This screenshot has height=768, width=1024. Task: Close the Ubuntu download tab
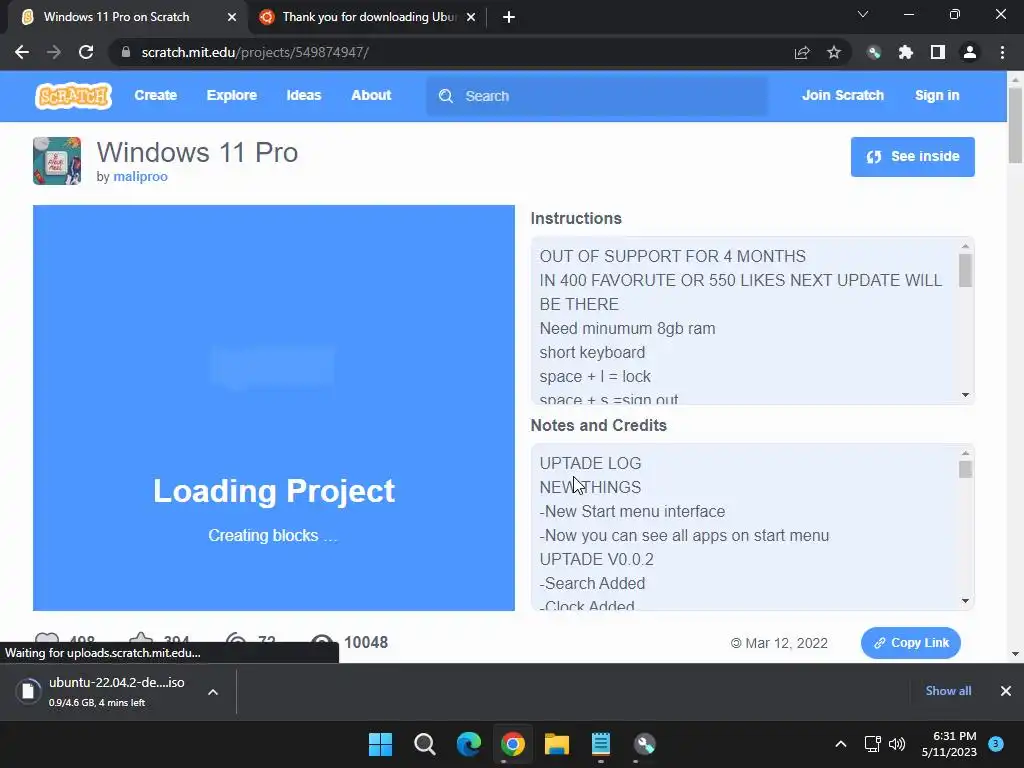pos(471,17)
